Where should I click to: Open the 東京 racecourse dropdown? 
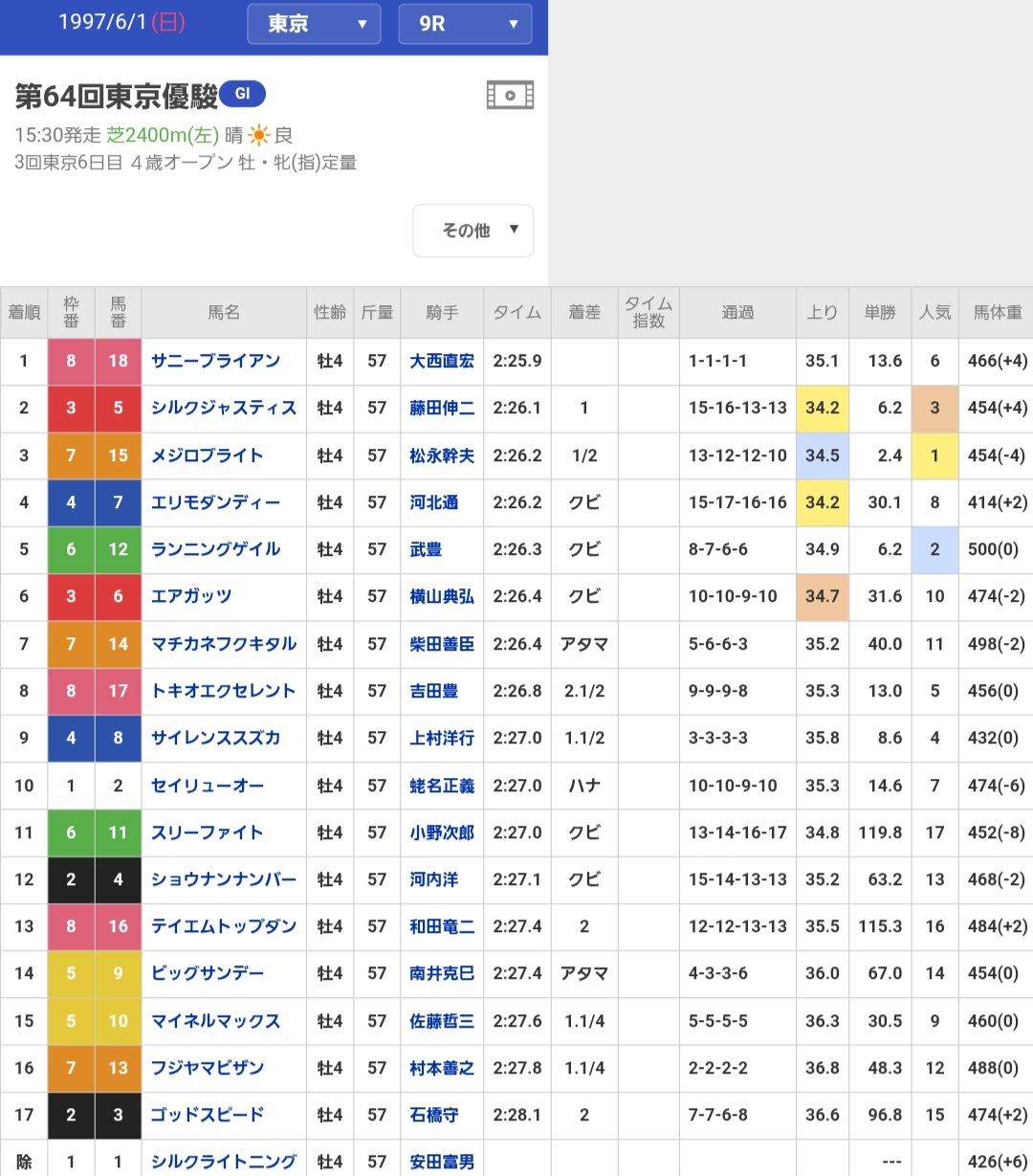(314, 24)
